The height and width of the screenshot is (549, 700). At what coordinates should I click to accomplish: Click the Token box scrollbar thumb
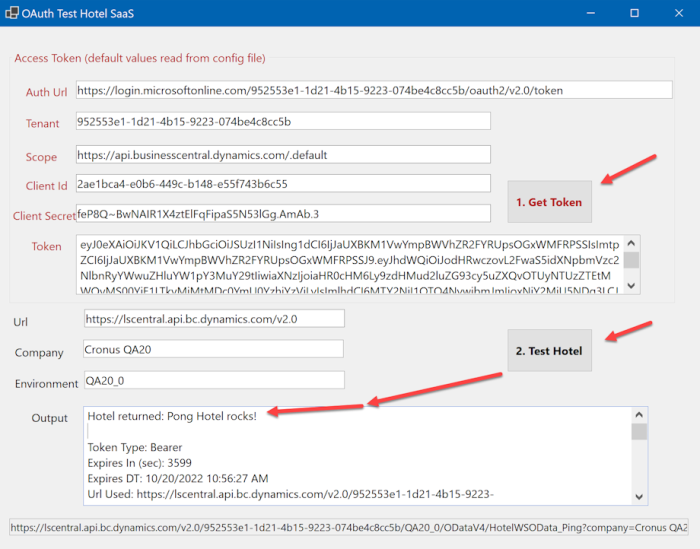(x=631, y=260)
